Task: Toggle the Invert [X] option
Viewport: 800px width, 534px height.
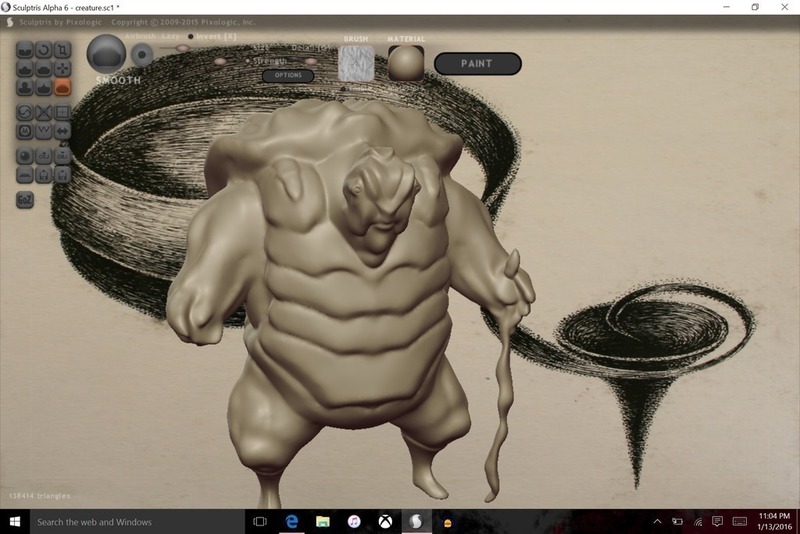Action: click(212, 37)
